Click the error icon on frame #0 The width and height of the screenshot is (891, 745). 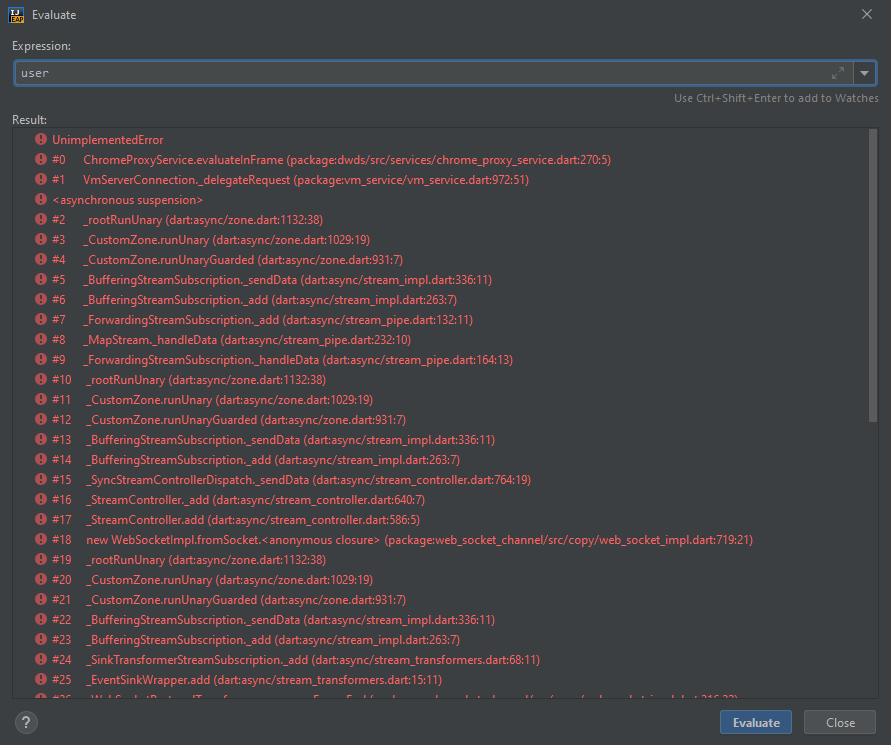pos(40,159)
